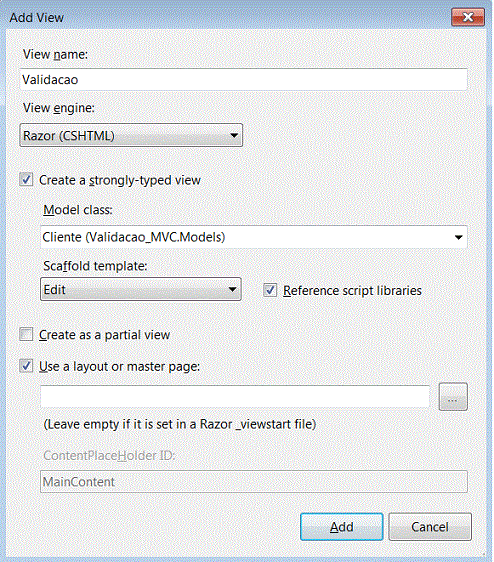Click the Scaffold template label
494x562 pixels.
click(x=95, y=266)
